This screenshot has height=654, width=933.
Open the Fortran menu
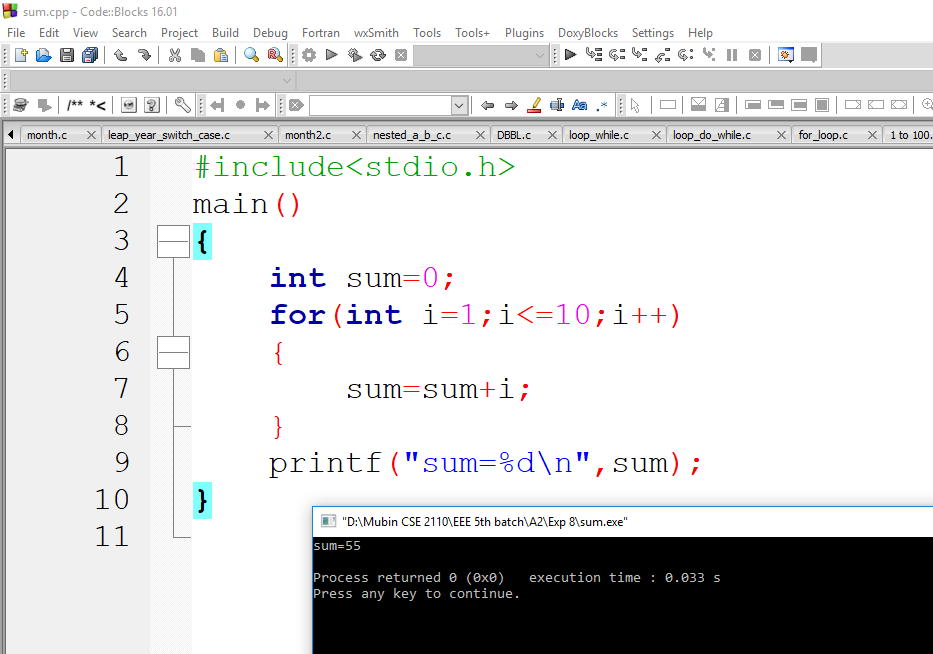point(320,32)
